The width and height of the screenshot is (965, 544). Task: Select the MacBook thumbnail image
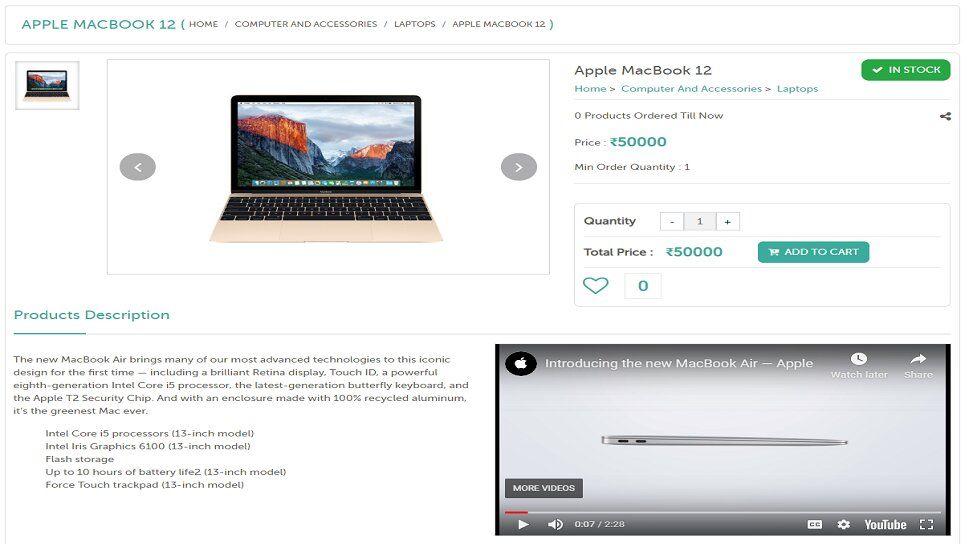click(x=47, y=86)
